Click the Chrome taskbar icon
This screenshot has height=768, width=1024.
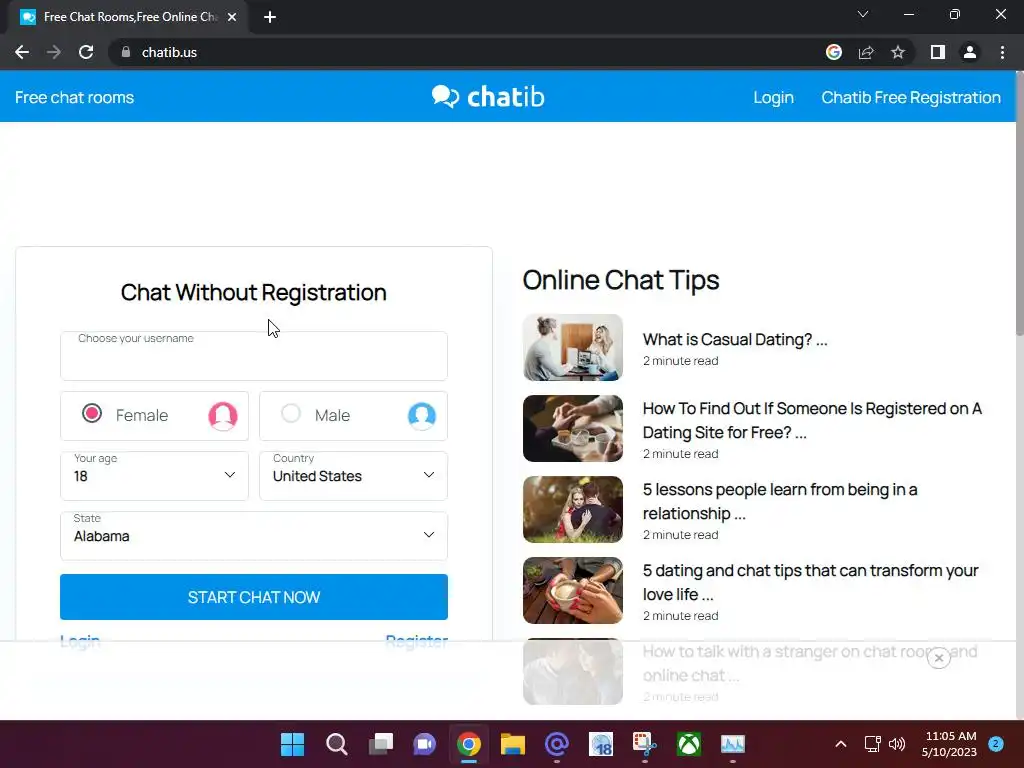(469, 744)
